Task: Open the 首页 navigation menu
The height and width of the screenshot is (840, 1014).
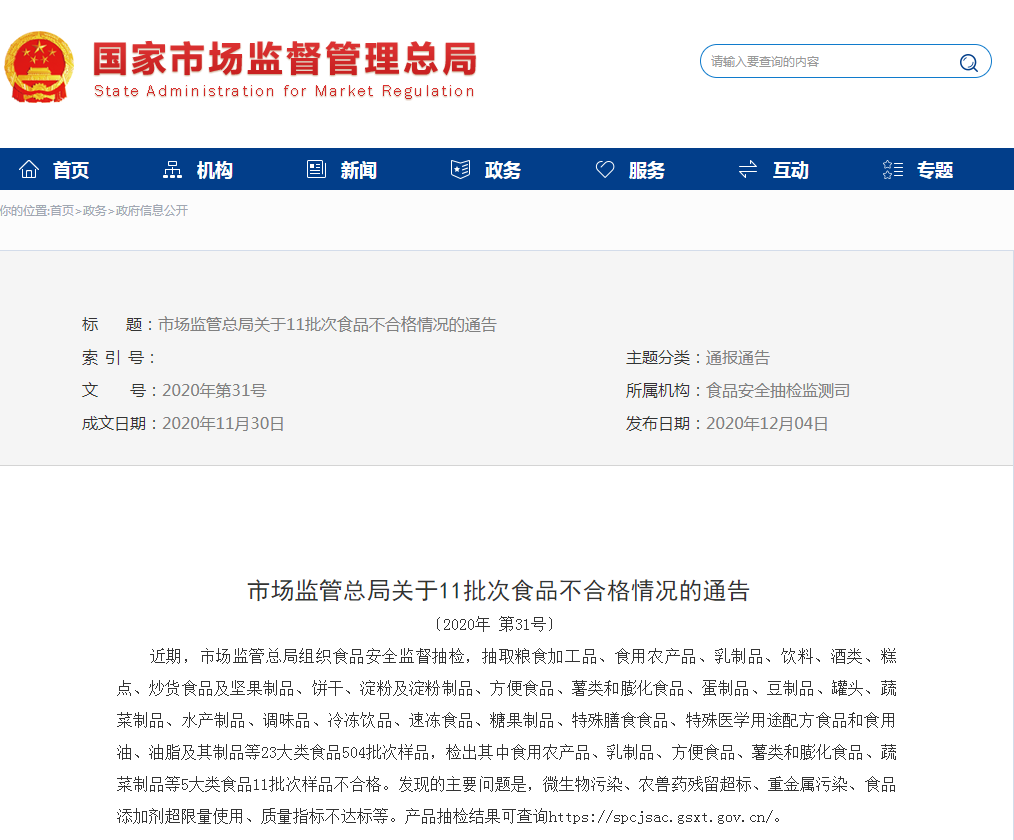Action: (71, 170)
